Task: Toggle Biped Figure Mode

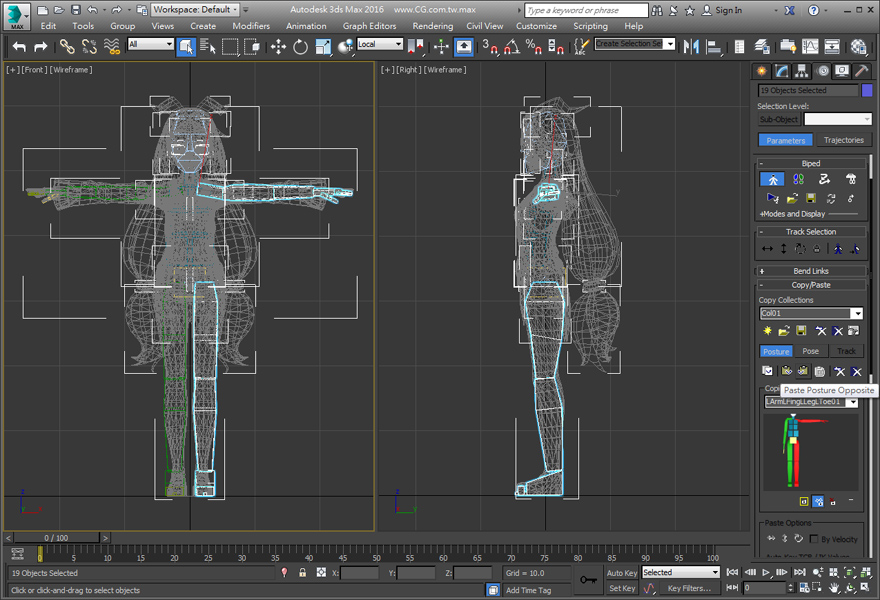Action: click(773, 179)
